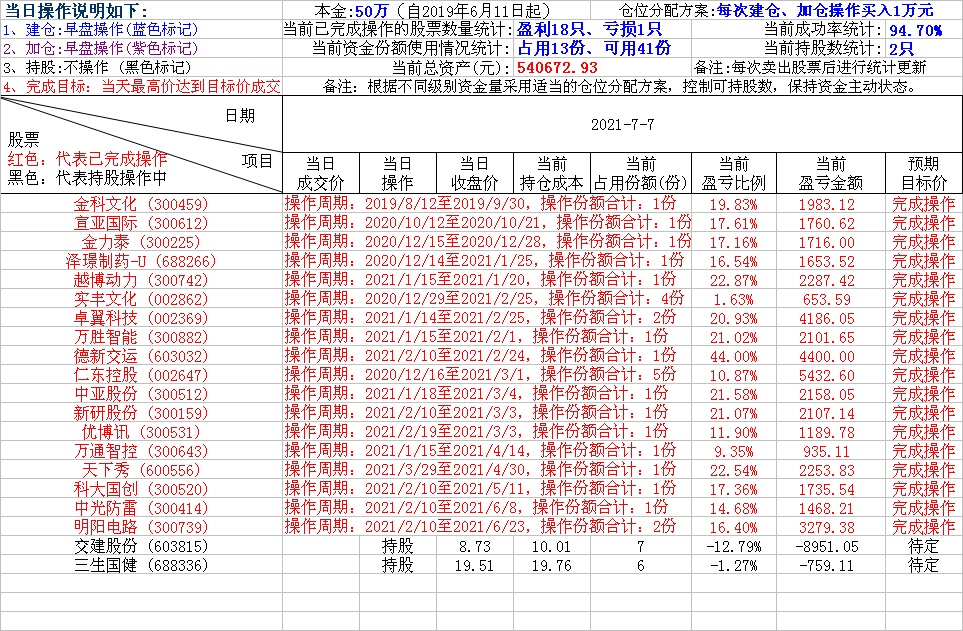Select 待定 in the 三生国健 row
963x631 pixels.
click(x=924, y=565)
